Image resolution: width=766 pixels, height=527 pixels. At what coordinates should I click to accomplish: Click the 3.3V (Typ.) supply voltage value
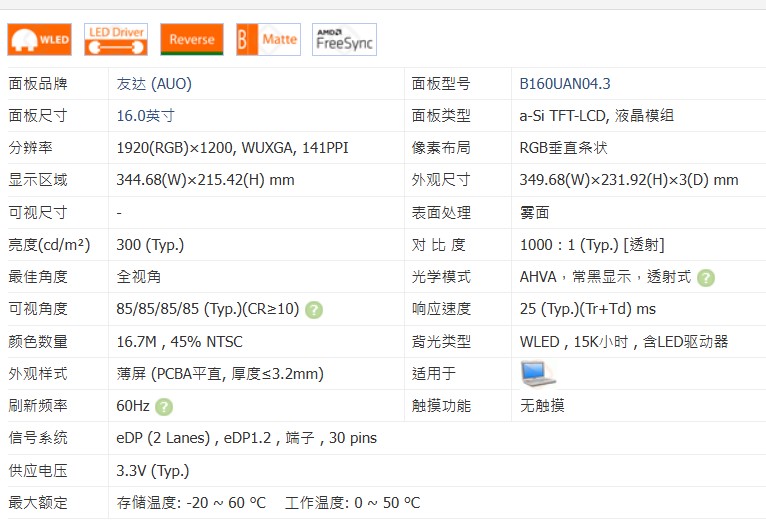point(153,470)
